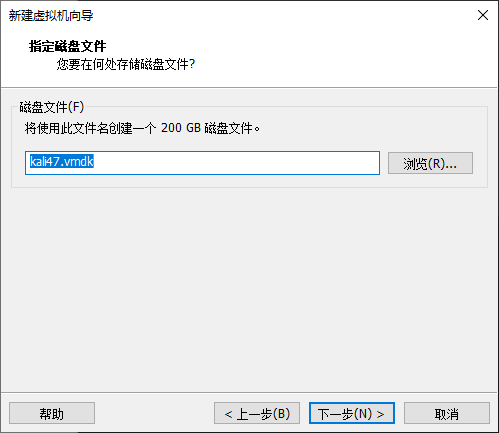Click empty space right of kali47.vmdk in field

pos(237,163)
